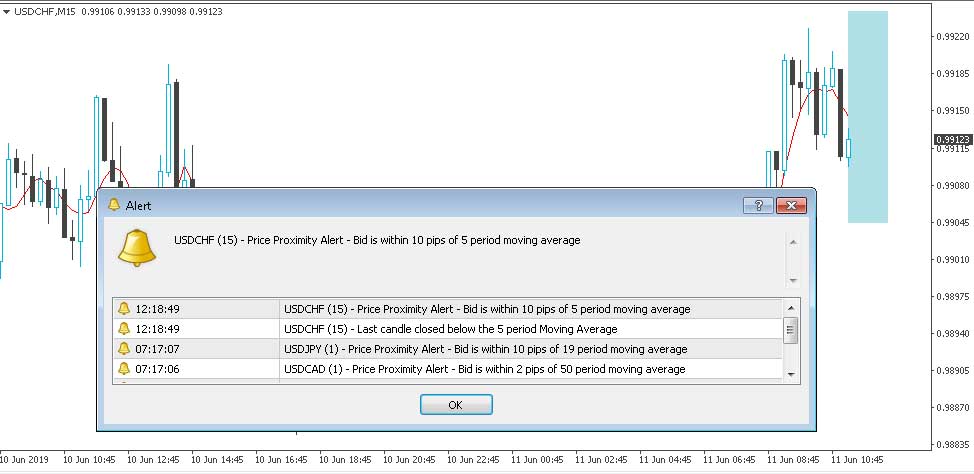Screen dimensions: 974x474
Task: Open help with the question mark button
Action: [759, 205]
